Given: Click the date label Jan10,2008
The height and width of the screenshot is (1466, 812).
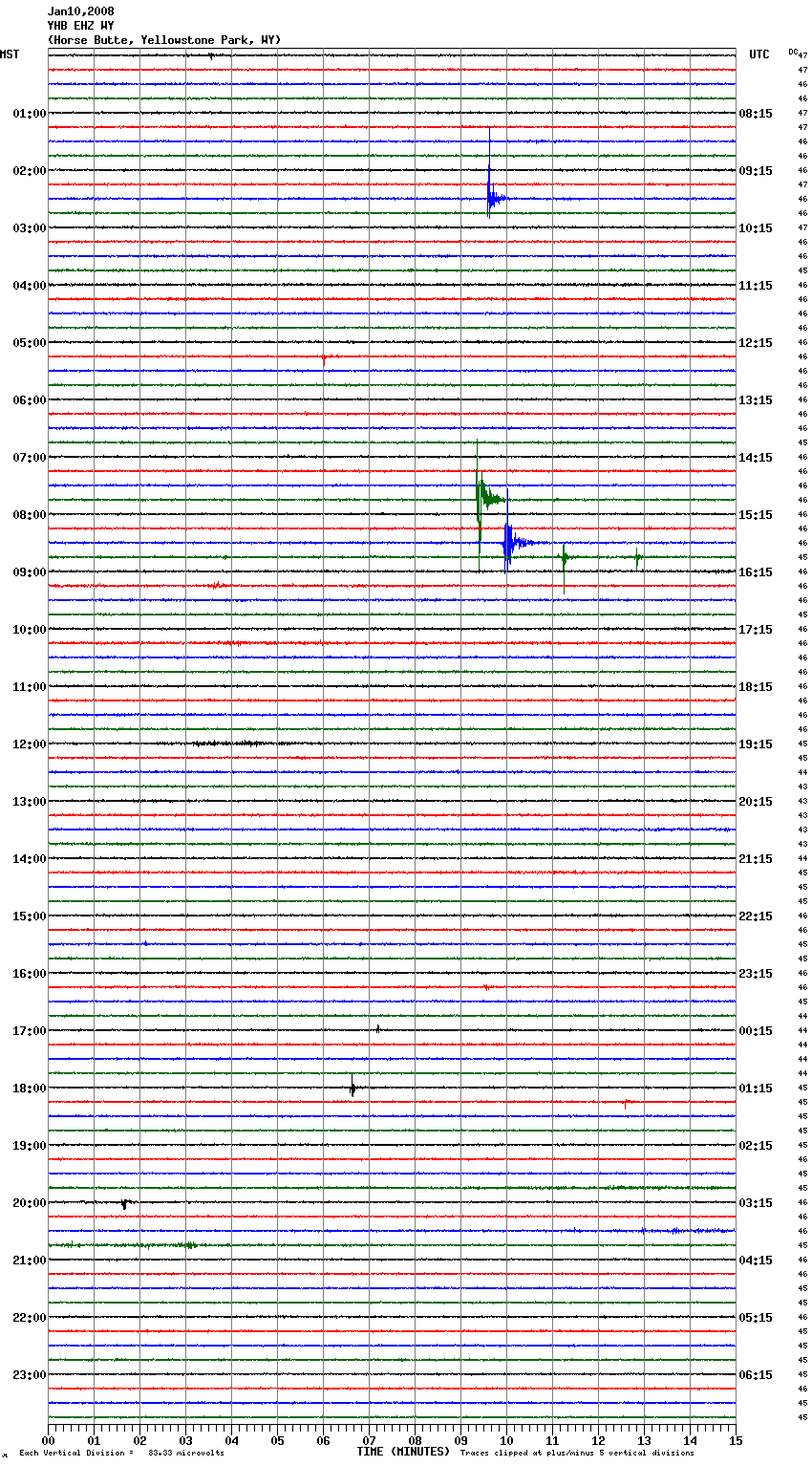Looking at the screenshot, I should pyautogui.click(x=81, y=11).
